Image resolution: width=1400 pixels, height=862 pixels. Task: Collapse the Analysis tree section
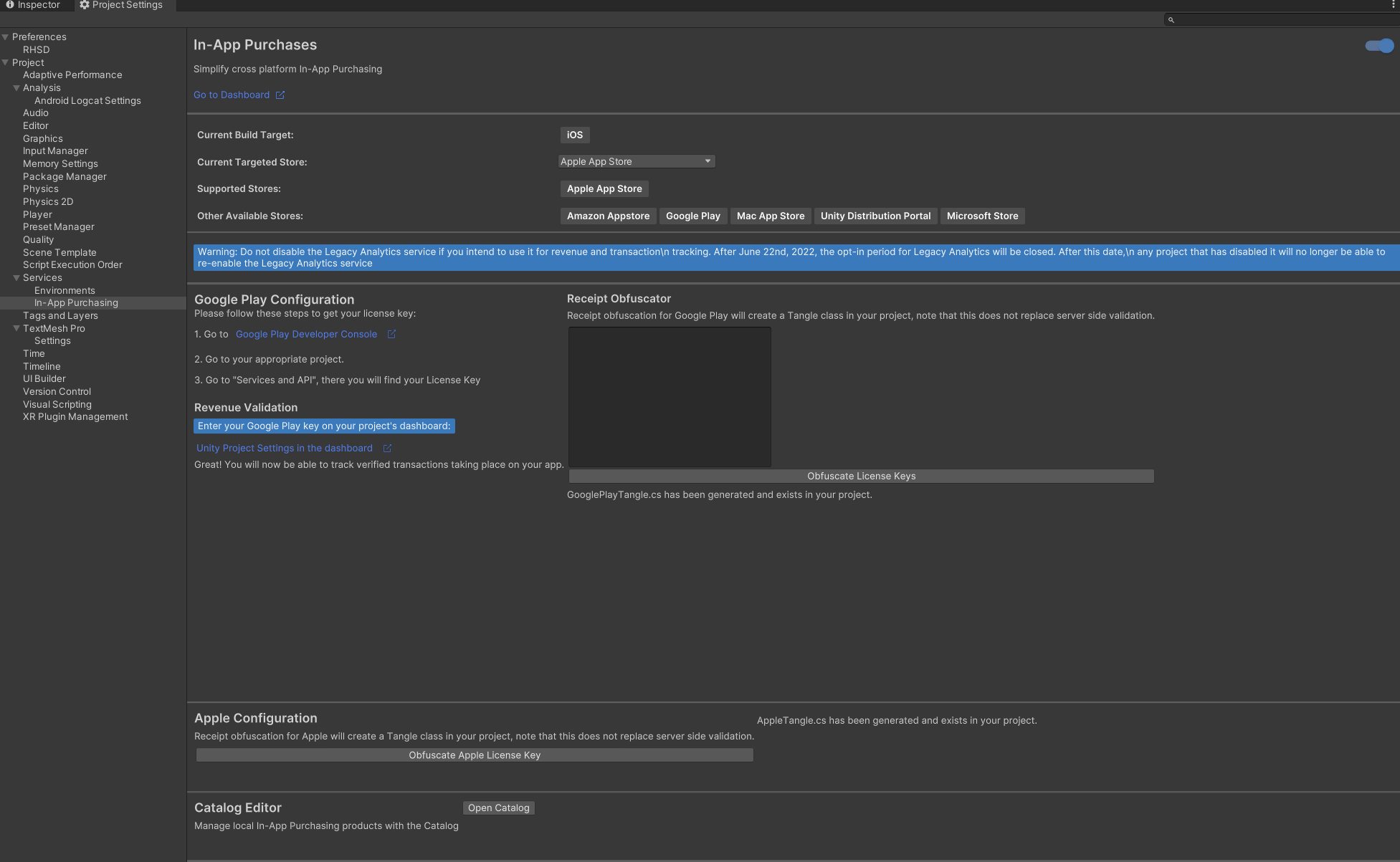click(x=16, y=88)
